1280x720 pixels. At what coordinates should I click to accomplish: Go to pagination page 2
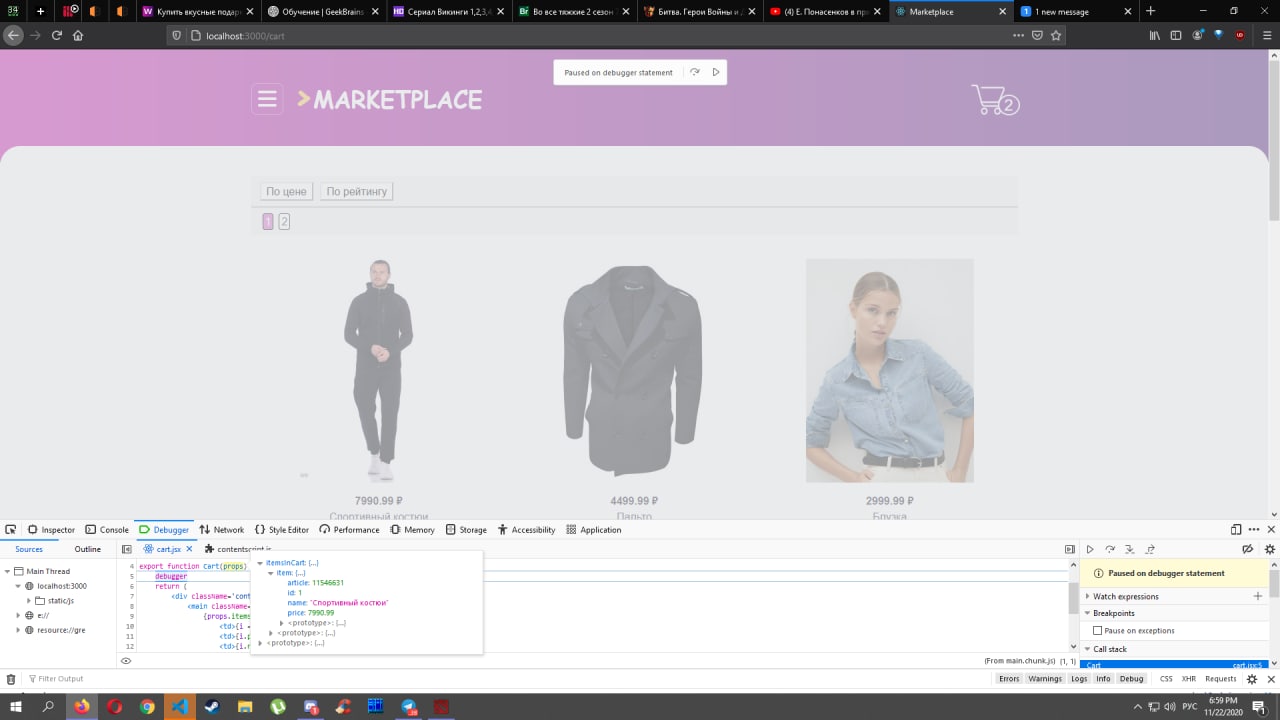point(284,221)
